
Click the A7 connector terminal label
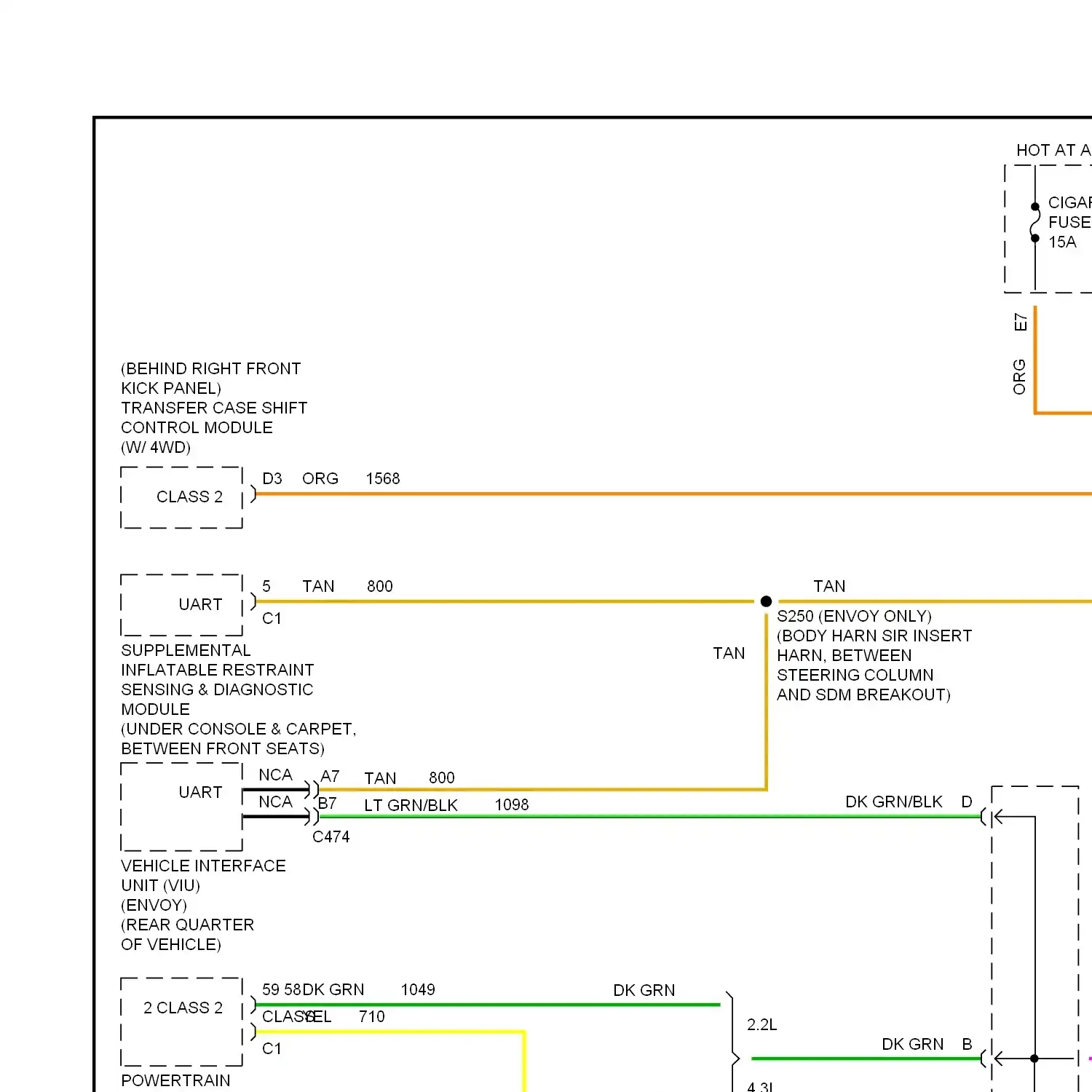point(330,777)
